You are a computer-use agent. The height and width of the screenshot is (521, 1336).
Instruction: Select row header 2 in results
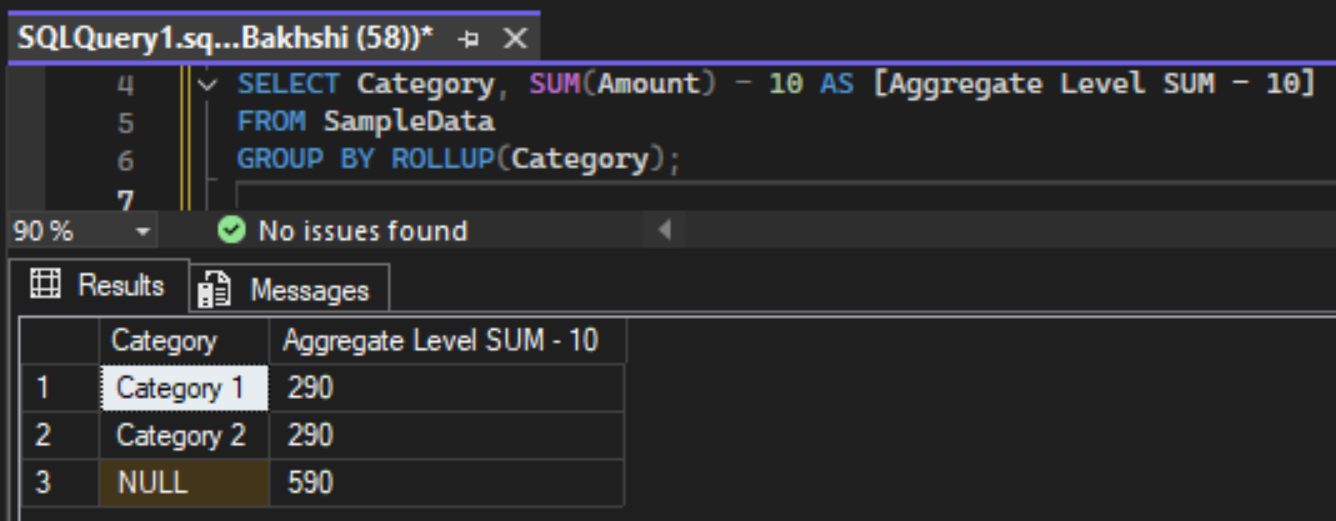click(x=61, y=436)
